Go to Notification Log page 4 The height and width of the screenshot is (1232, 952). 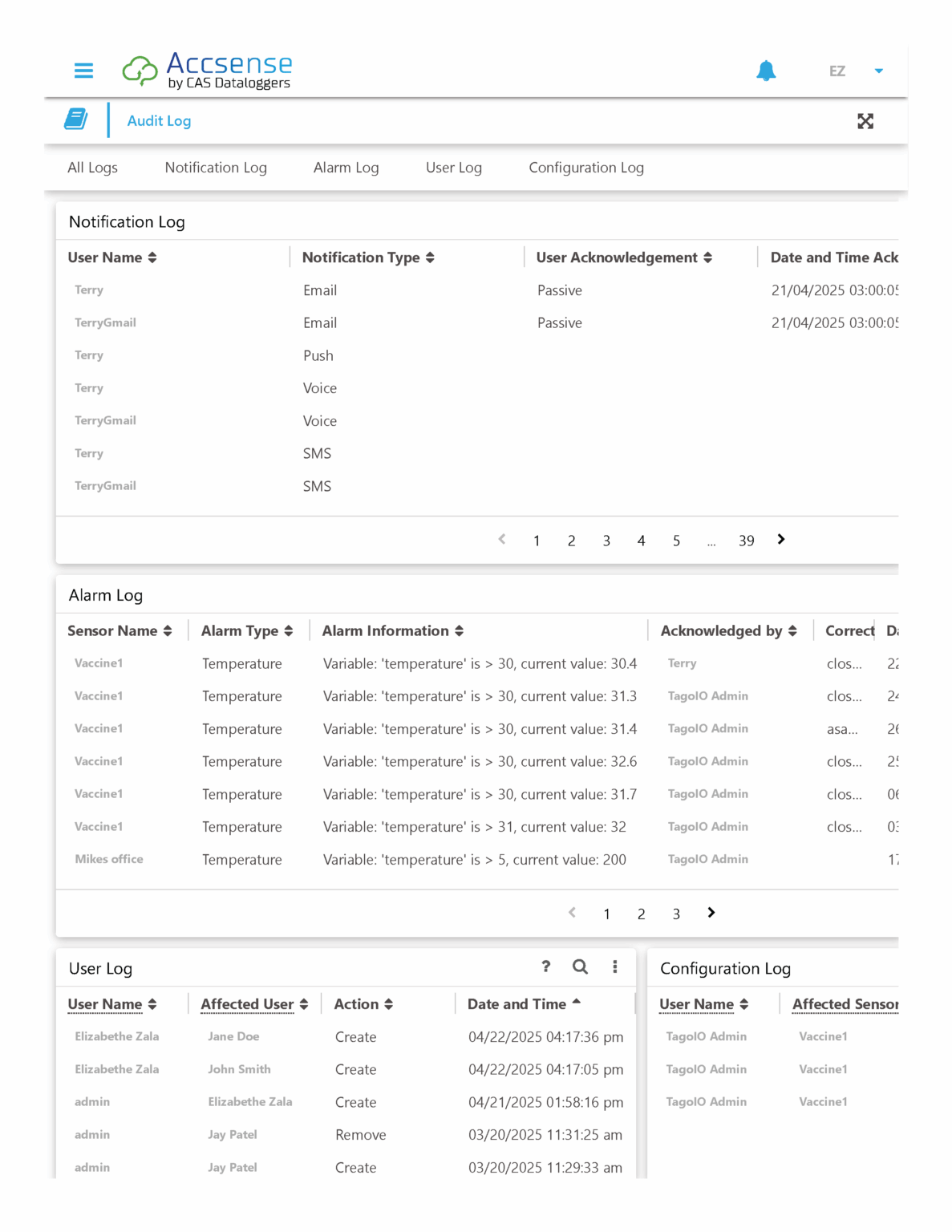pyautogui.click(x=641, y=541)
